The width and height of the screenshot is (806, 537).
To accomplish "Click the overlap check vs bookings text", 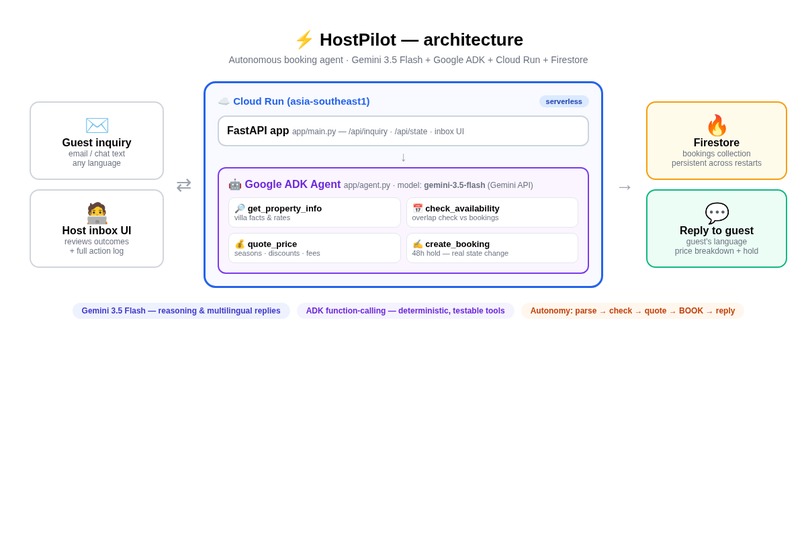I will point(455,218).
